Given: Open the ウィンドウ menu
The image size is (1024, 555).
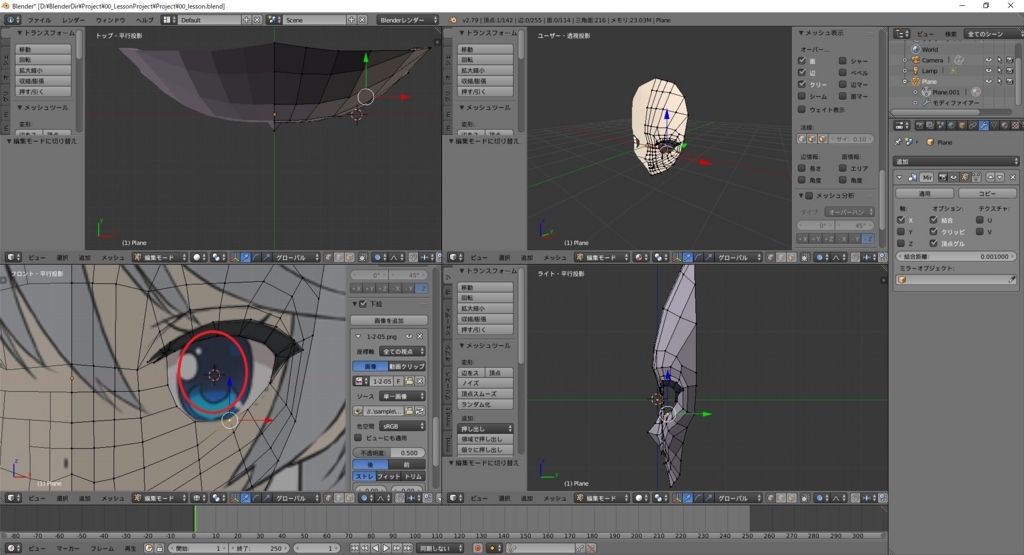Looking at the screenshot, I should pos(111,19).
